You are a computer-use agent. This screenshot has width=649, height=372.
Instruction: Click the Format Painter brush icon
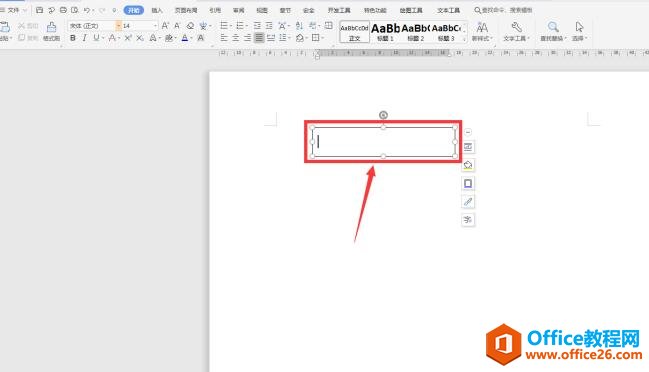tap(51, 27)
